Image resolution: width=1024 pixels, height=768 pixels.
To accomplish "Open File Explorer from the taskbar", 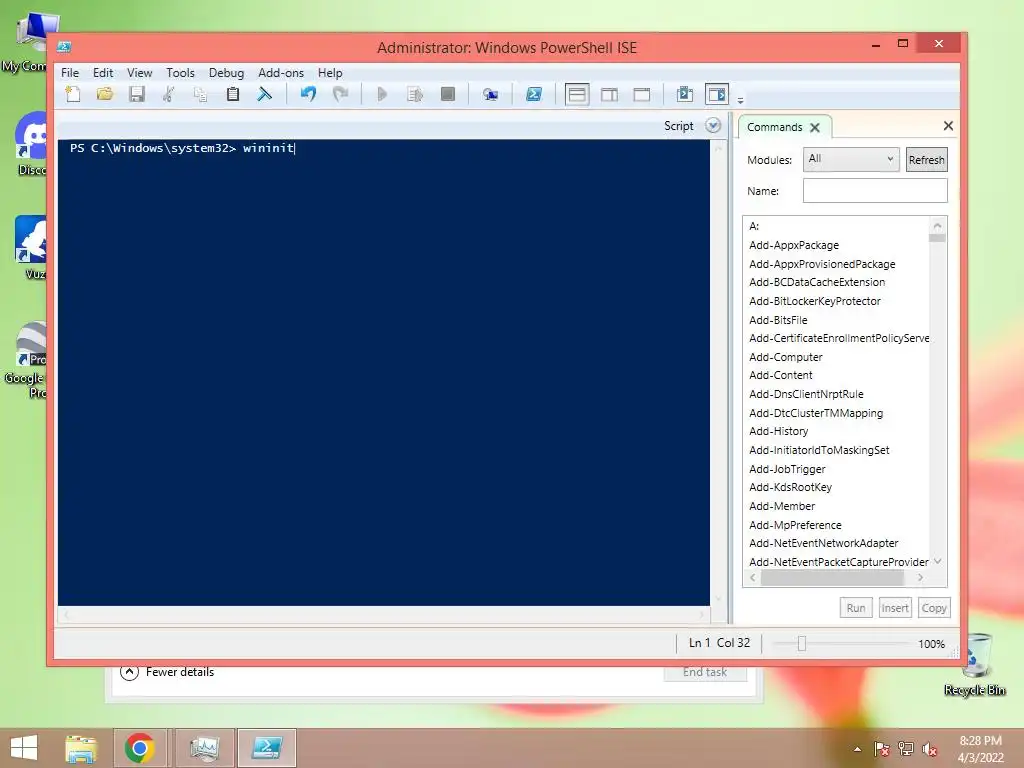I will click(x=81, y=748).
